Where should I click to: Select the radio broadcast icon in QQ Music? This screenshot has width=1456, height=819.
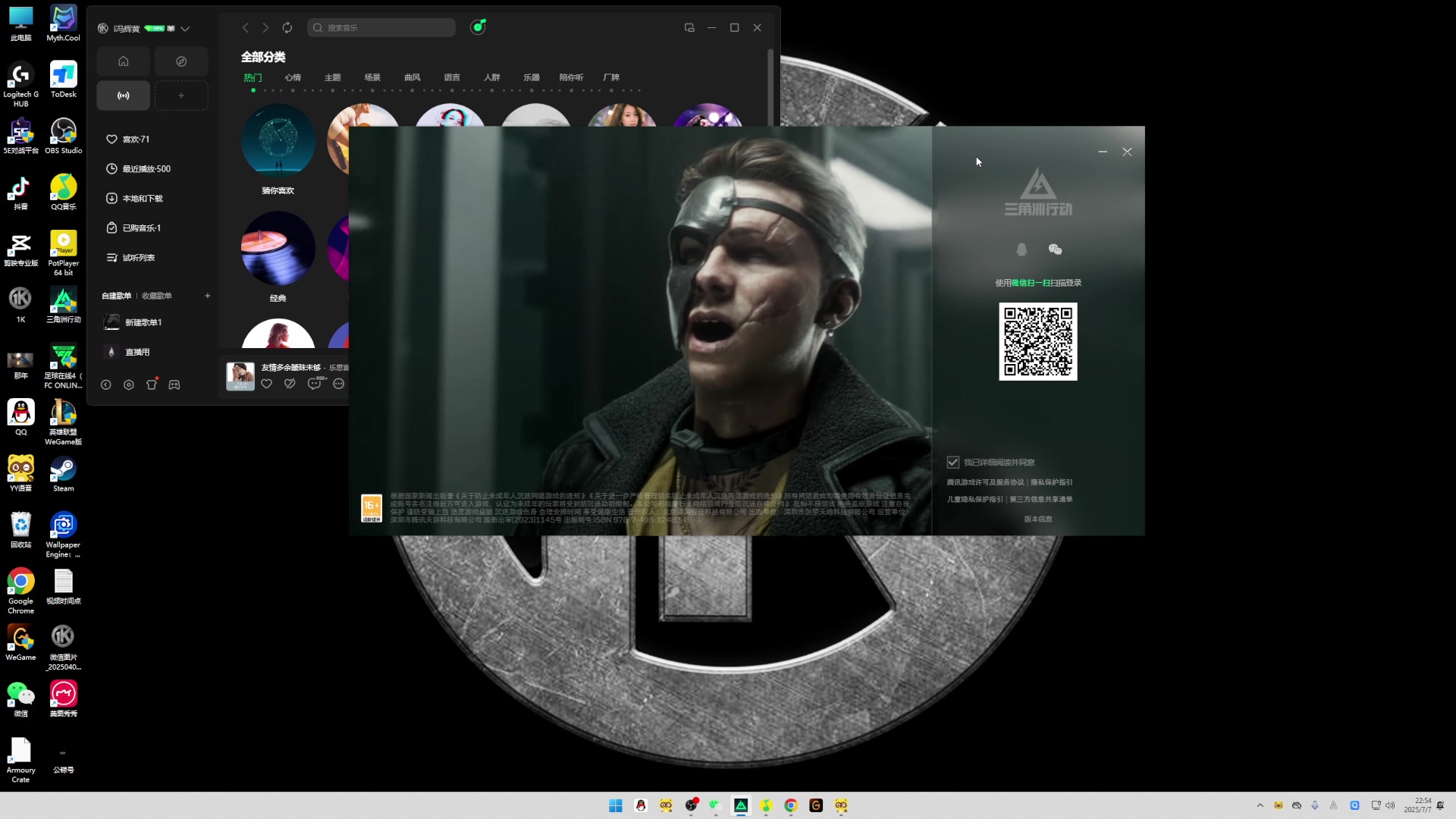[123, 96]
